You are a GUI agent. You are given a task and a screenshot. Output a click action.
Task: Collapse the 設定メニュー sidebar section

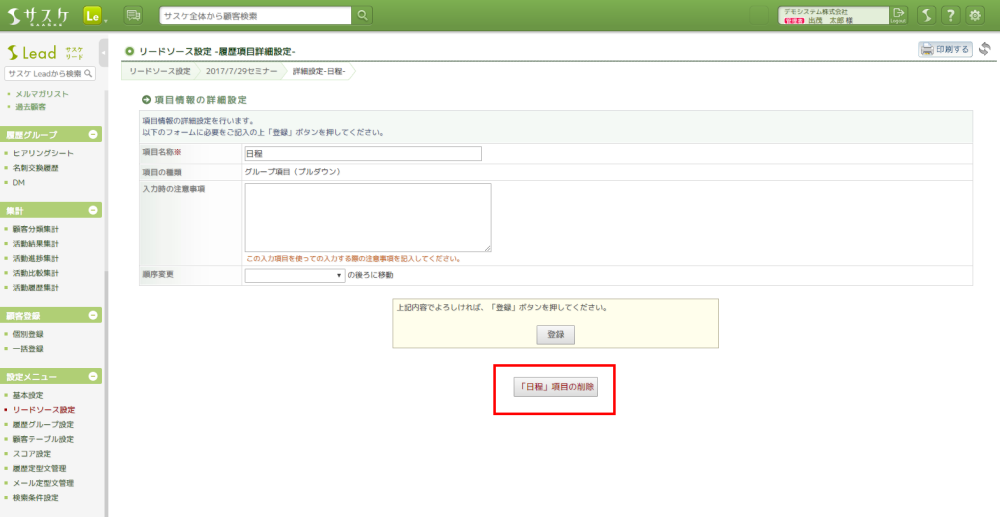pos(94,376)
